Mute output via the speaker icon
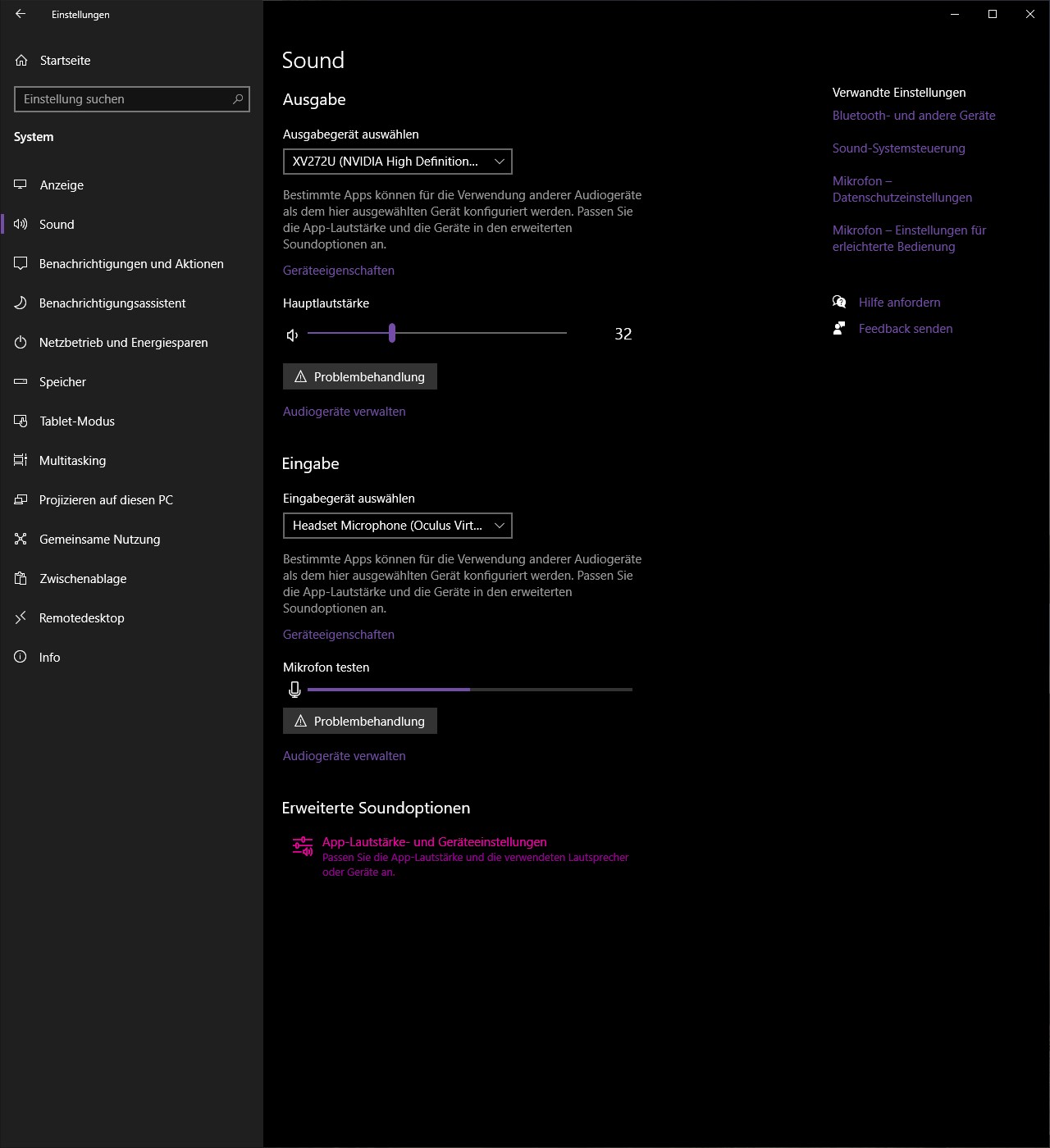This screenshot has width=1050, height=1148. [292, 335]
